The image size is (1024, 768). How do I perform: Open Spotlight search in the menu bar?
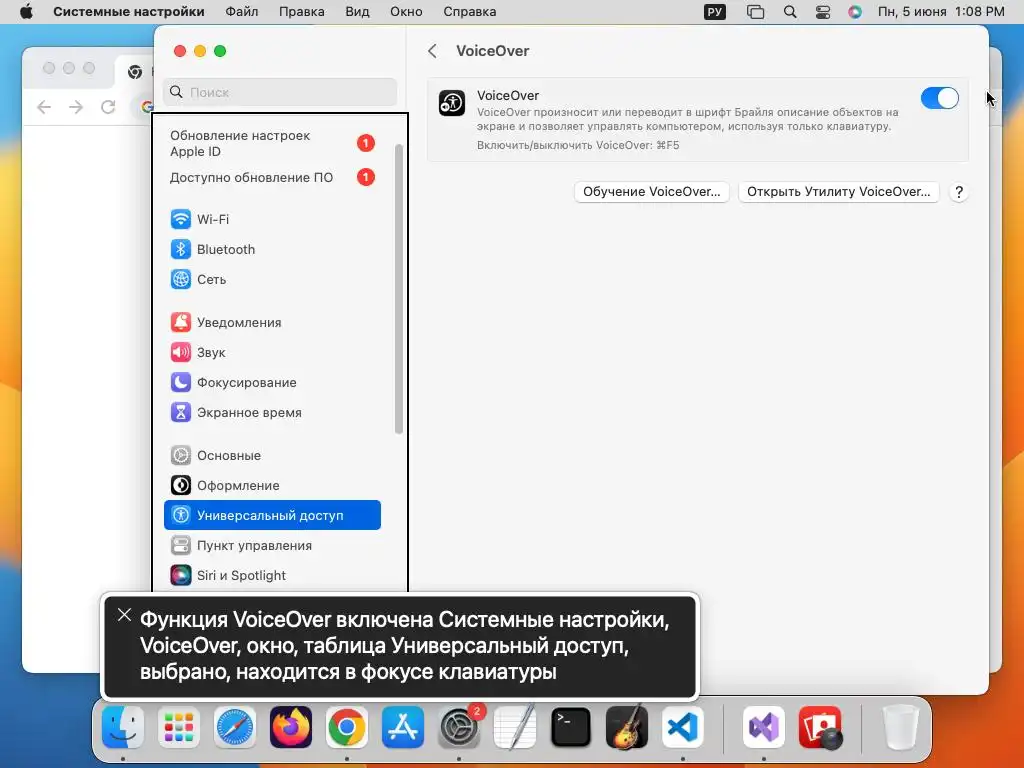tap(790, 12)
